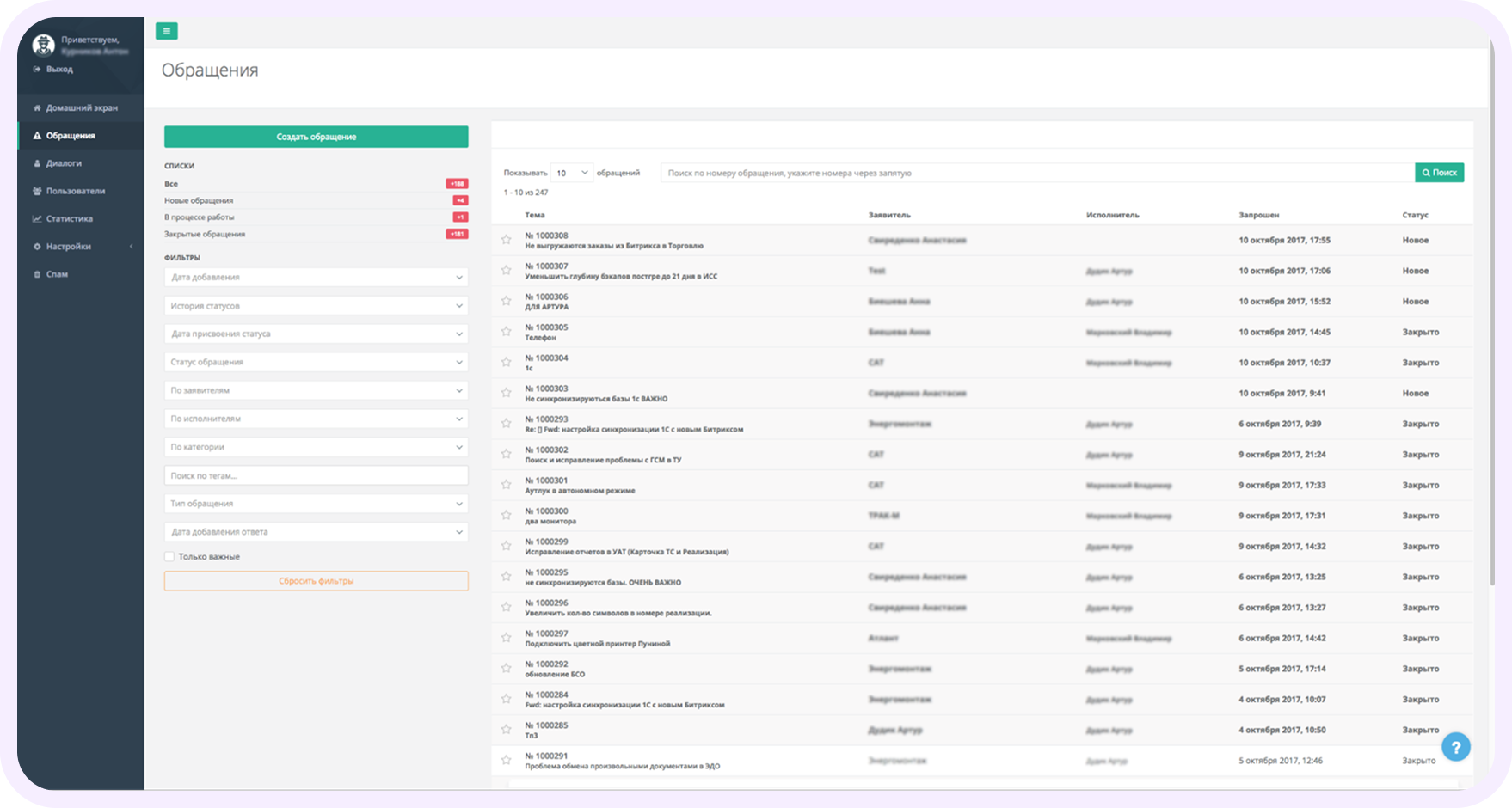This screenshot has width=1512, height=808.
Task: Expand the По исполнителям filter dropdown
Action: [x=316, y=419]
